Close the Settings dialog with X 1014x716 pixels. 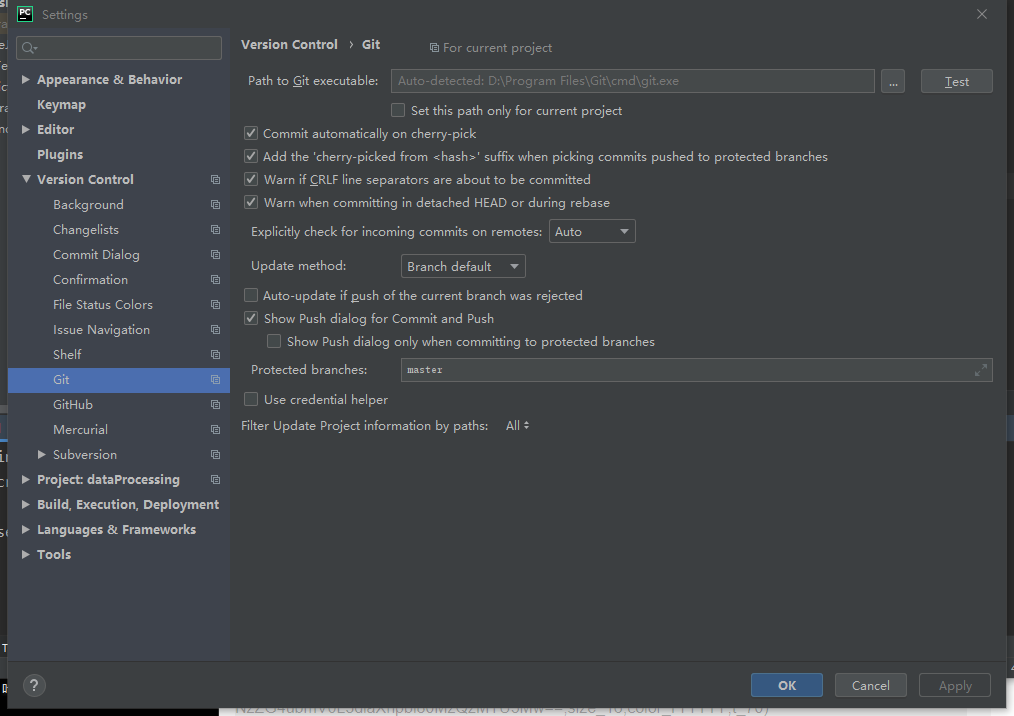[x=982, y=14]
